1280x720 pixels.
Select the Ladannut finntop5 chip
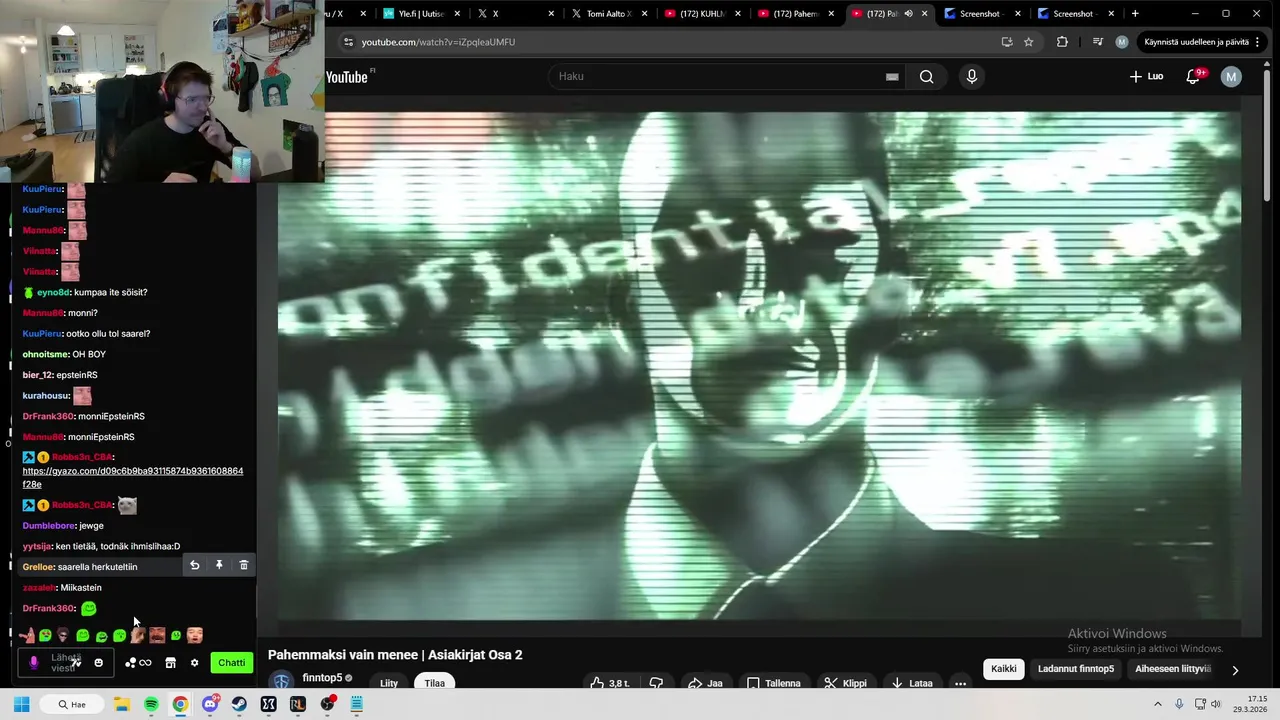pyautogui.click(x=1076, y=669)
